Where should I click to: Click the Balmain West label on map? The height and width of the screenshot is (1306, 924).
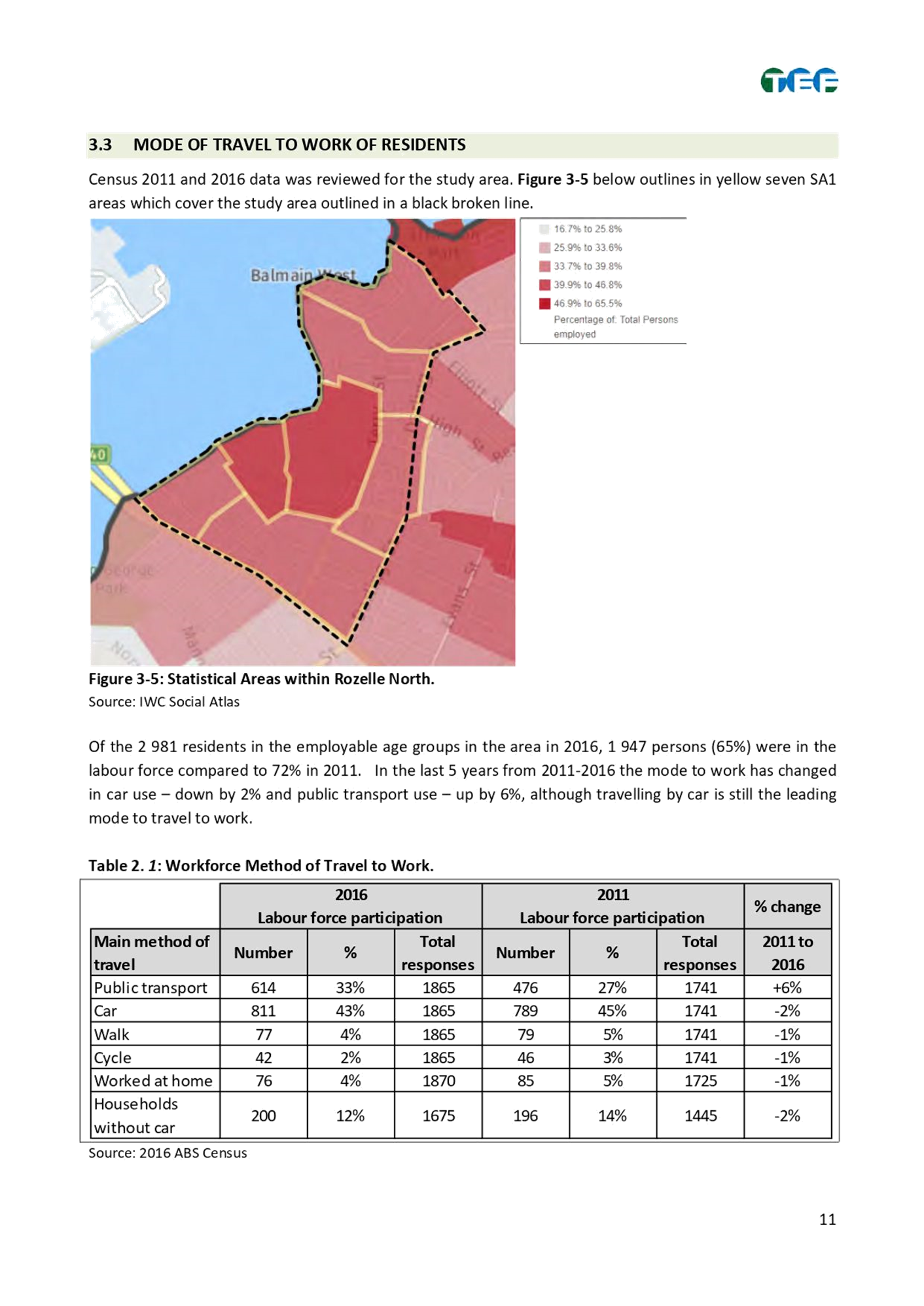[x=303, y=276]
